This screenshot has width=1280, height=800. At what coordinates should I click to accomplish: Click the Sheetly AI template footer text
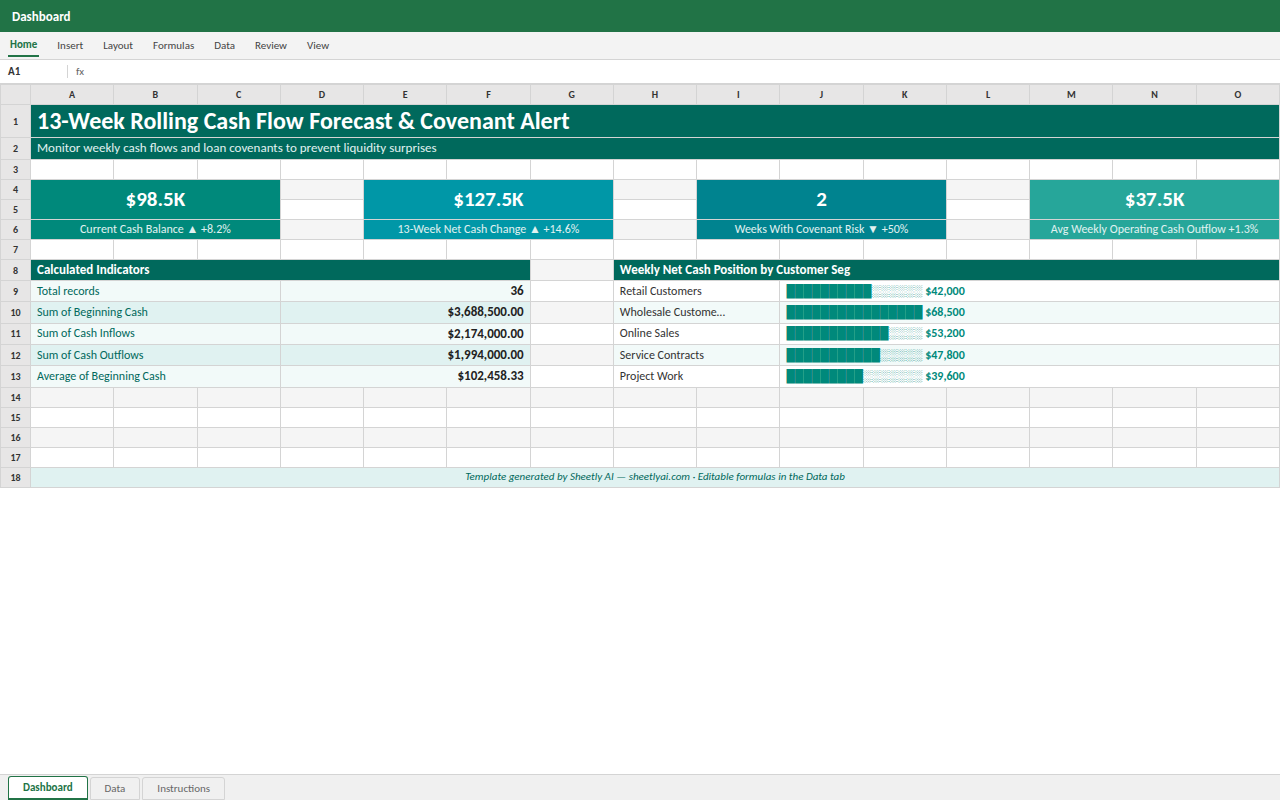click(x=655, y=477)
